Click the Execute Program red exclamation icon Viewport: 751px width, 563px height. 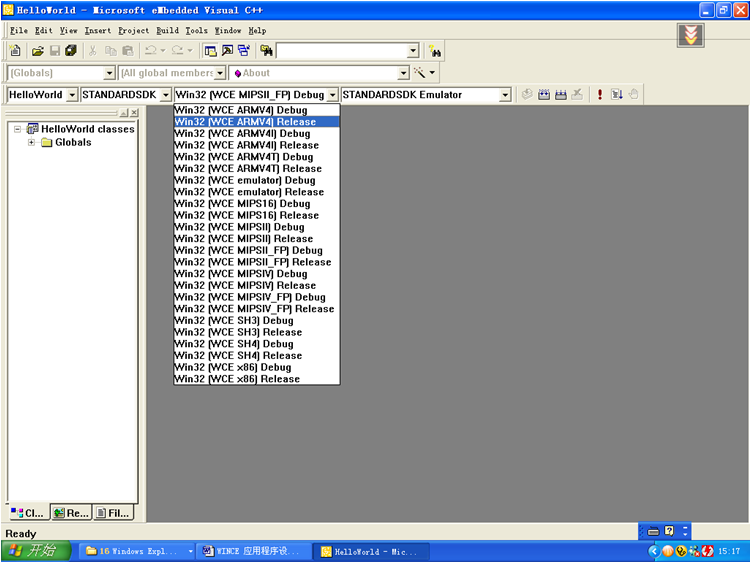[600, 95]
